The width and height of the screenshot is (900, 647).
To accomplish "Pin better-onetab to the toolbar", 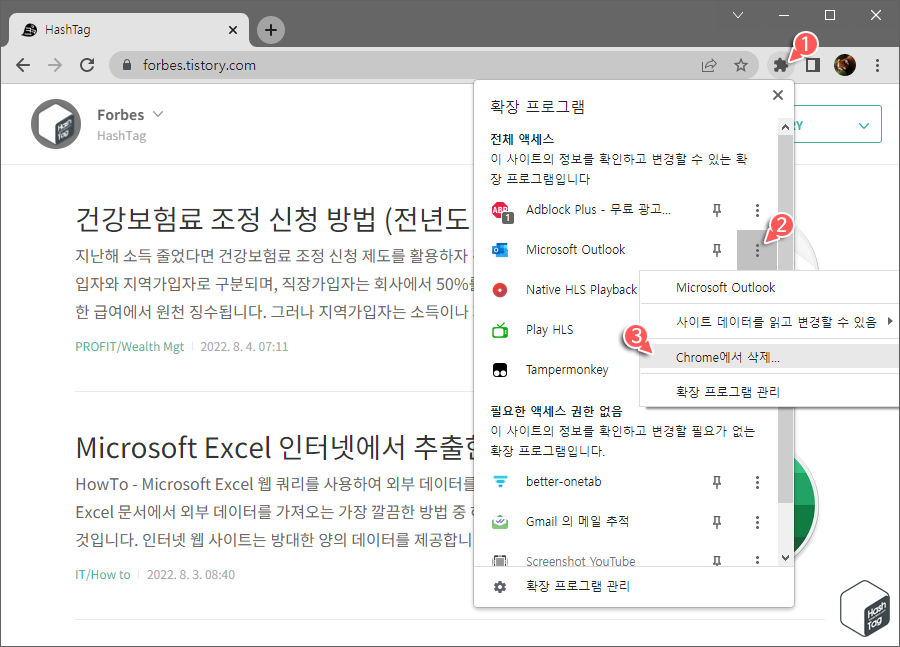I will [x=717, y=481].
